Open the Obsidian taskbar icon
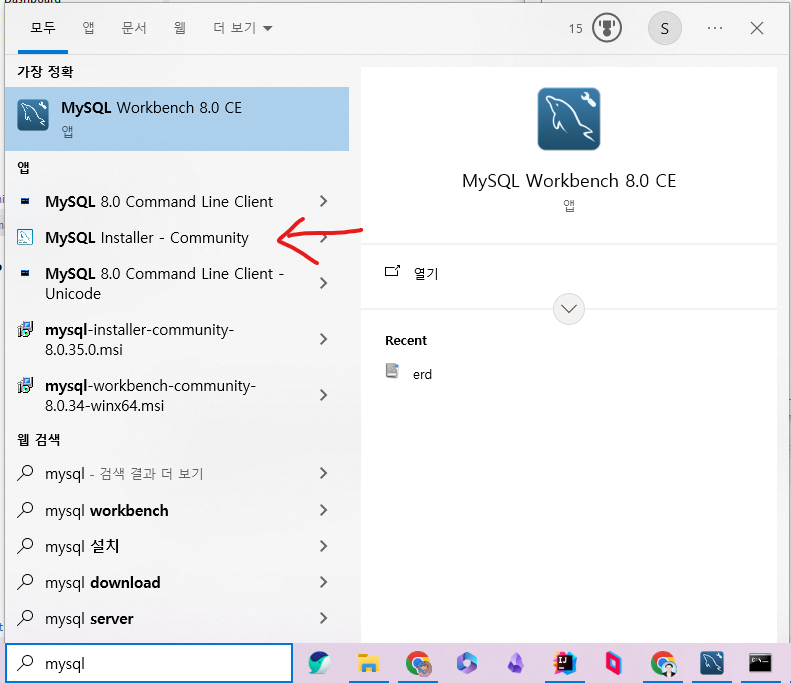The width and height of the screenshot is (791, 683). point(515,663)
